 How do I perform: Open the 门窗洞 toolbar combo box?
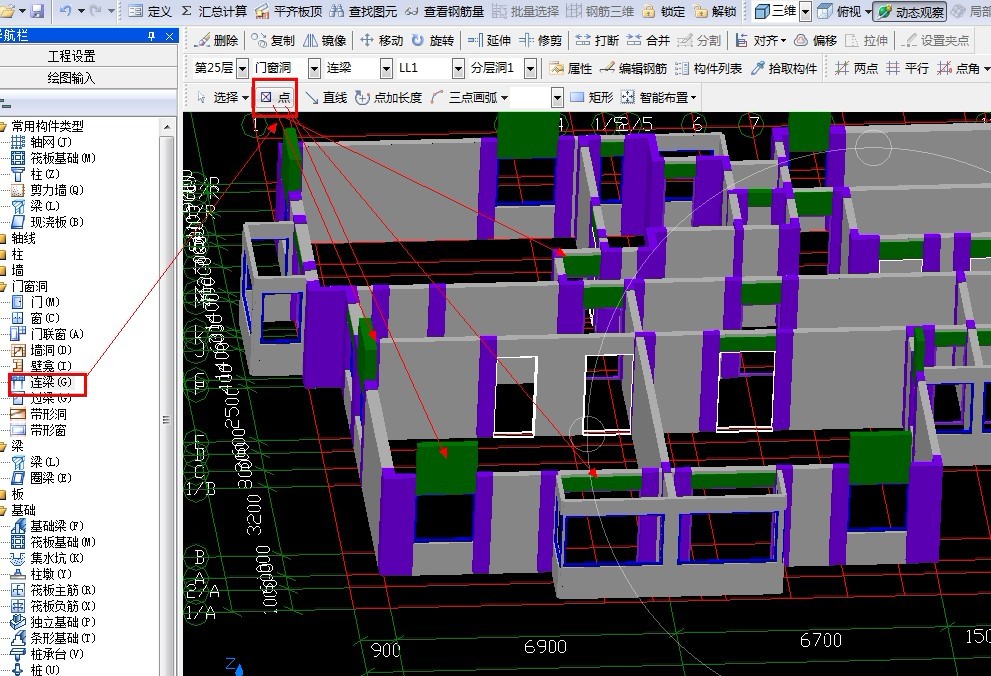[314, 68]
